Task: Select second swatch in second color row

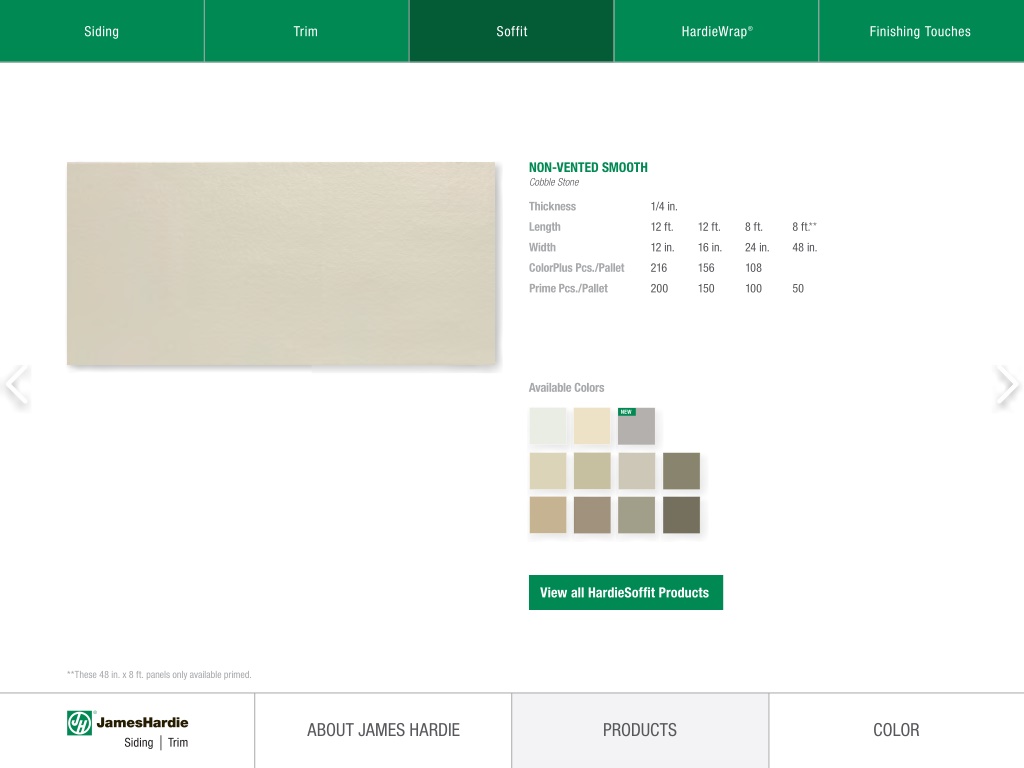Action: [592, 471]
